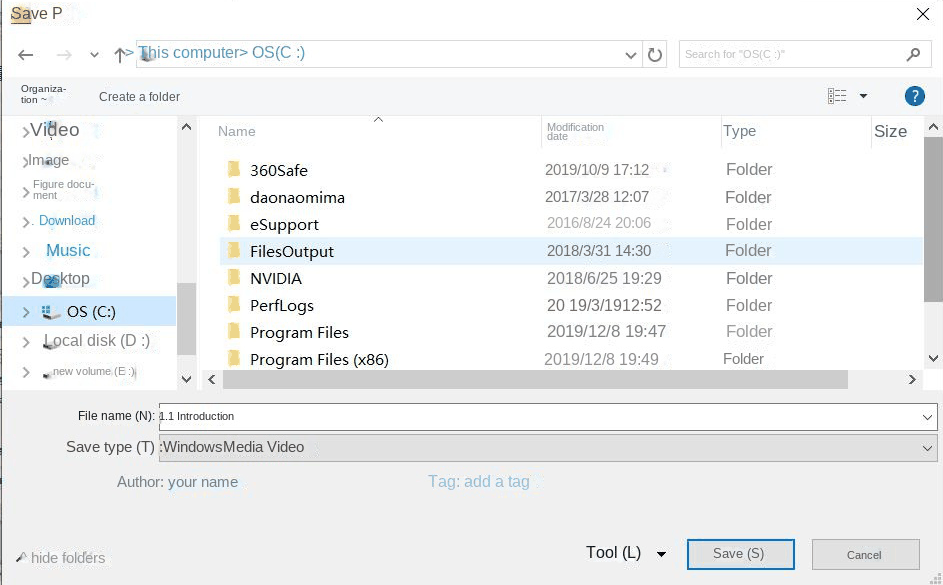Click the Up one level arrow
943x585 pixels.
click(120, 55)
